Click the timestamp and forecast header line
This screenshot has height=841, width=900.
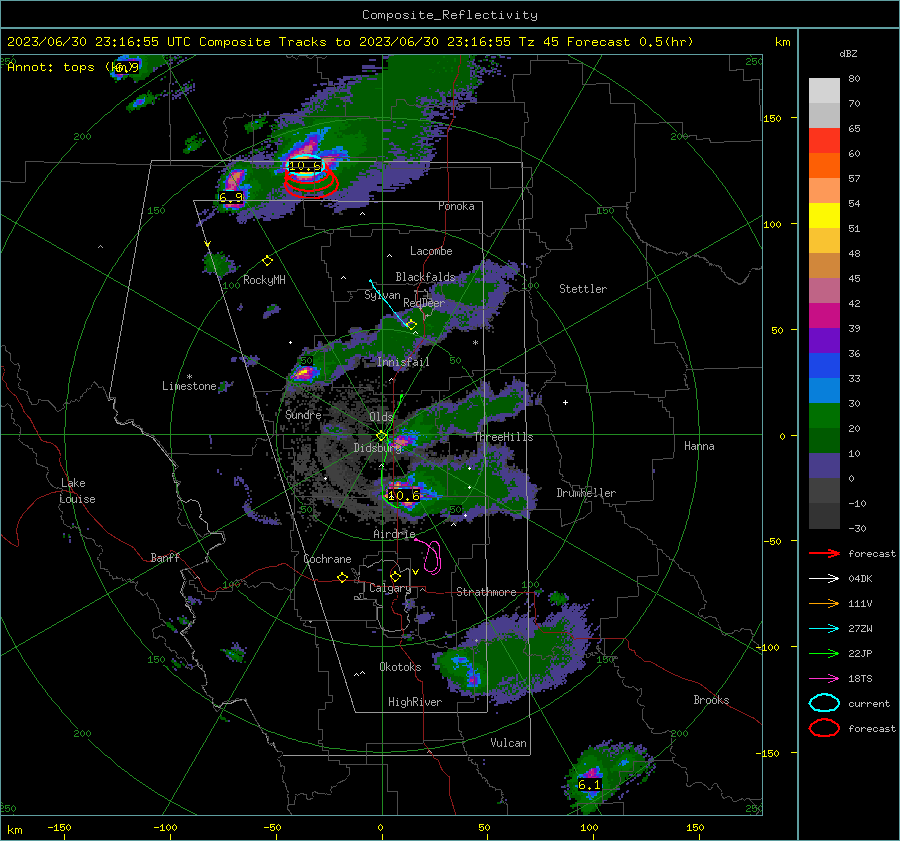350,42
